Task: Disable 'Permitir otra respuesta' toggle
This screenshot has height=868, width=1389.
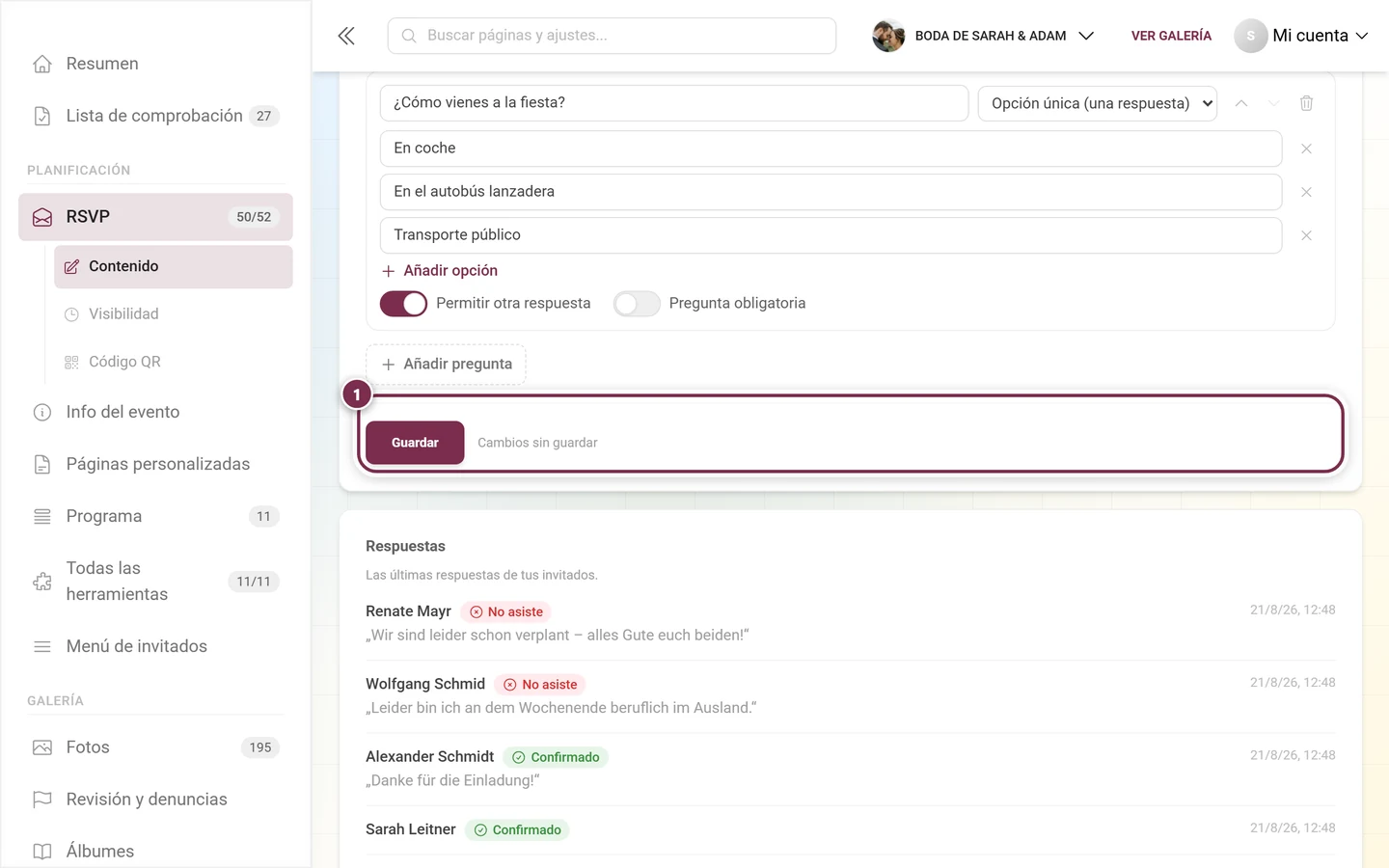Action: (x=403, y=304)
